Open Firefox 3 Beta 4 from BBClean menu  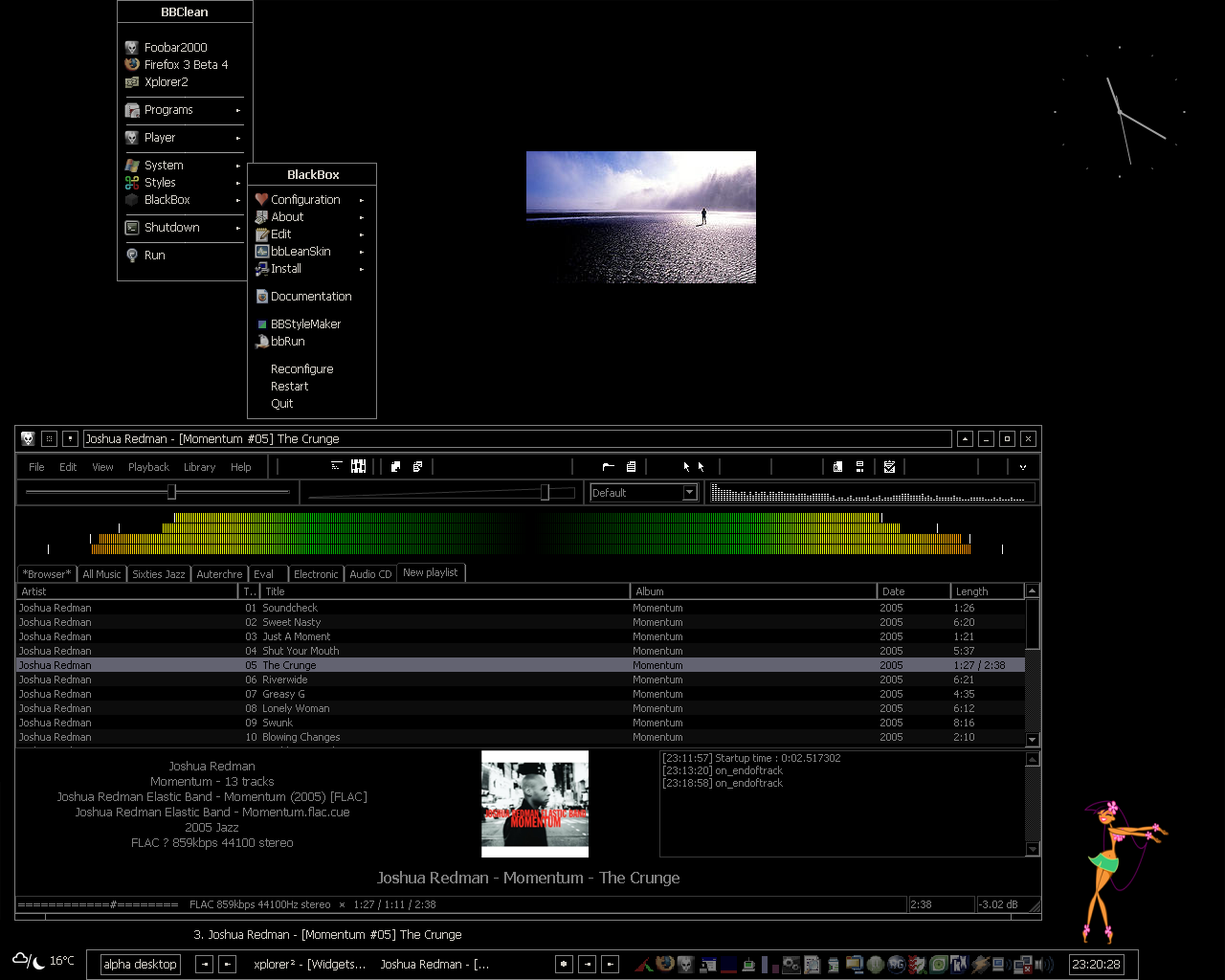(x=184, y=64)
